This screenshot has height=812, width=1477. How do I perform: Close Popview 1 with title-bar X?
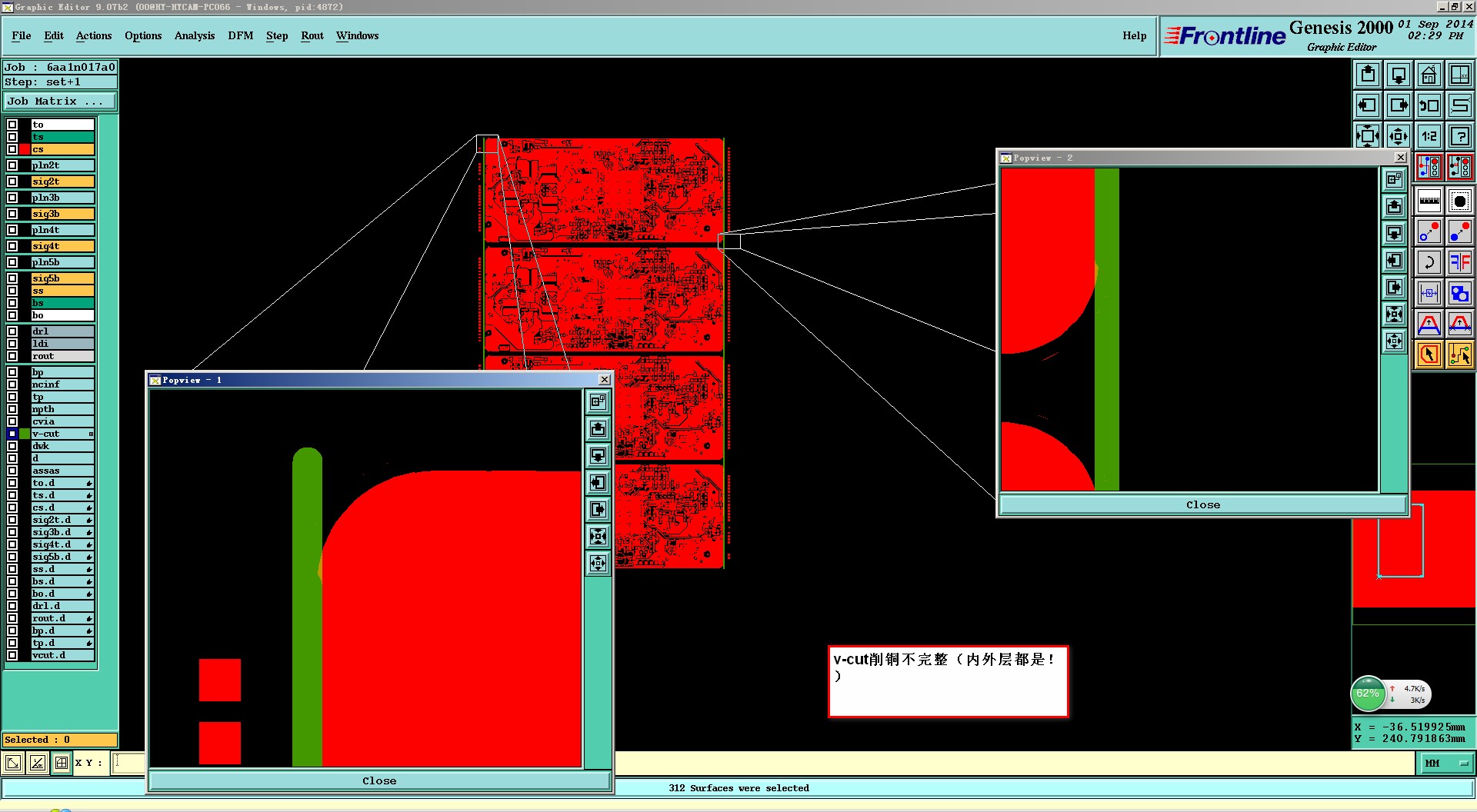tap(605, 380)
